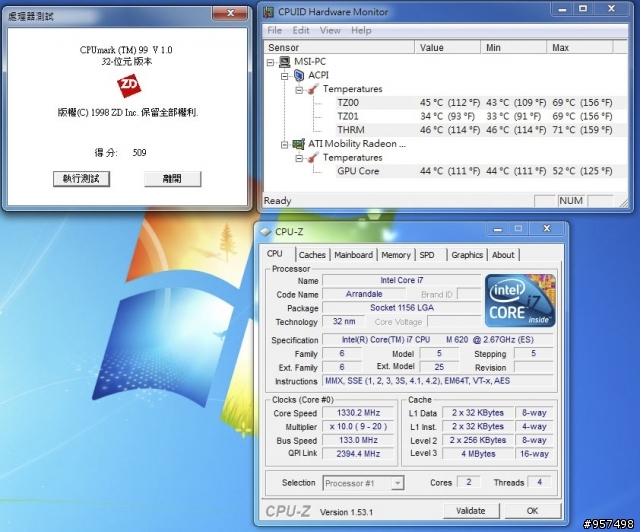Switch to the Graphics tab in CPU-Z
Viewport: 640px width, 532px height.
[467, 255]
